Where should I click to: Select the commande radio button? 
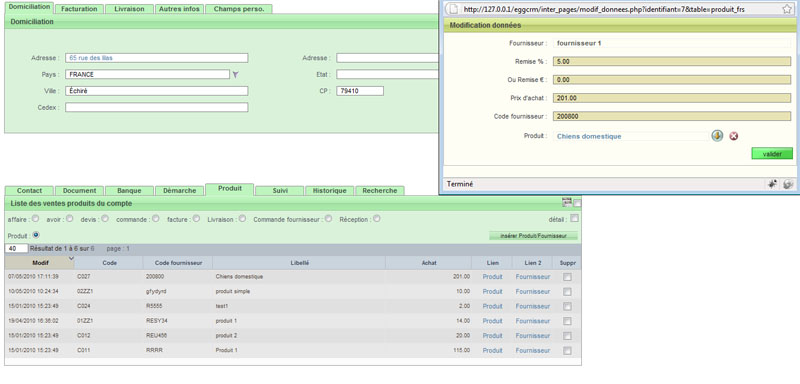click(157, 219)
